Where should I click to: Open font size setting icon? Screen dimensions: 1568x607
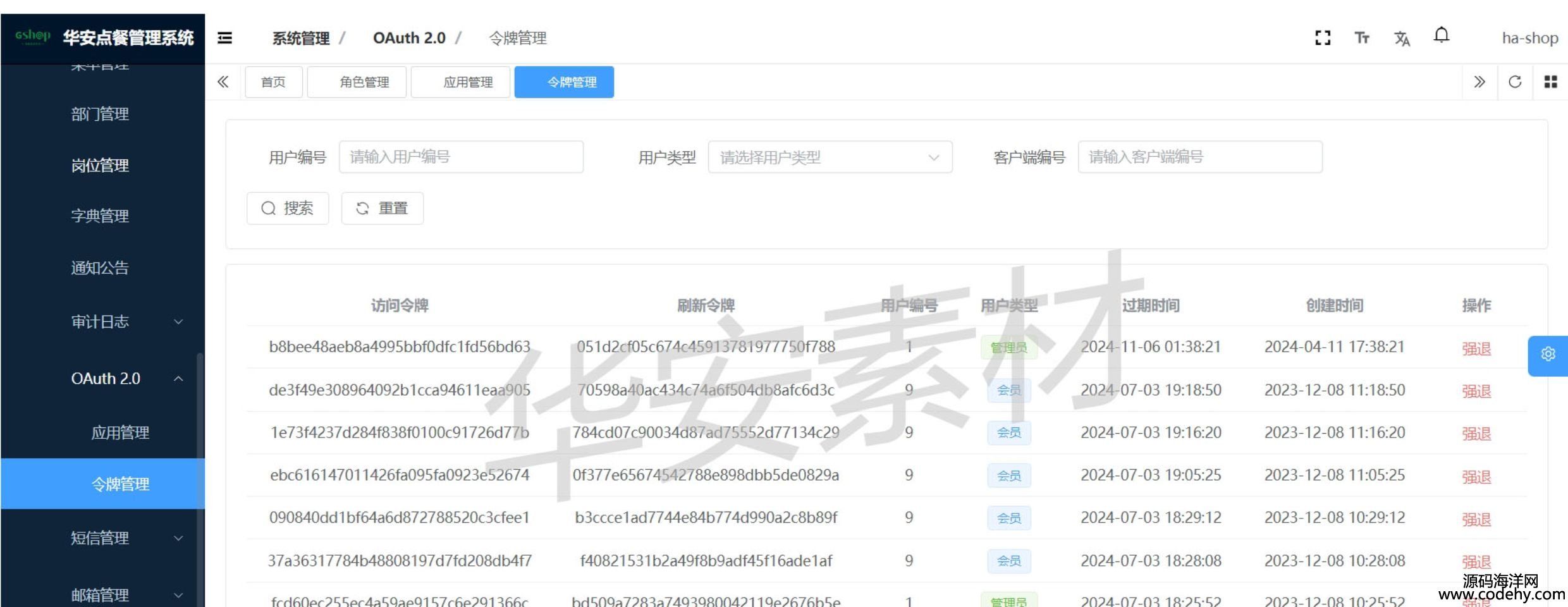click(x=1362, y=38)
